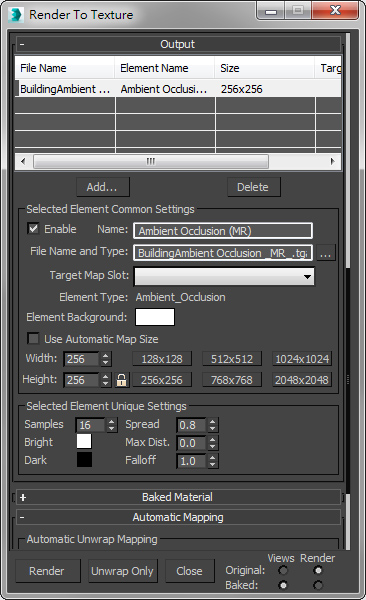The image size is (366, 600).
Task: Click the File Name column header
Action: click(65, 68)
